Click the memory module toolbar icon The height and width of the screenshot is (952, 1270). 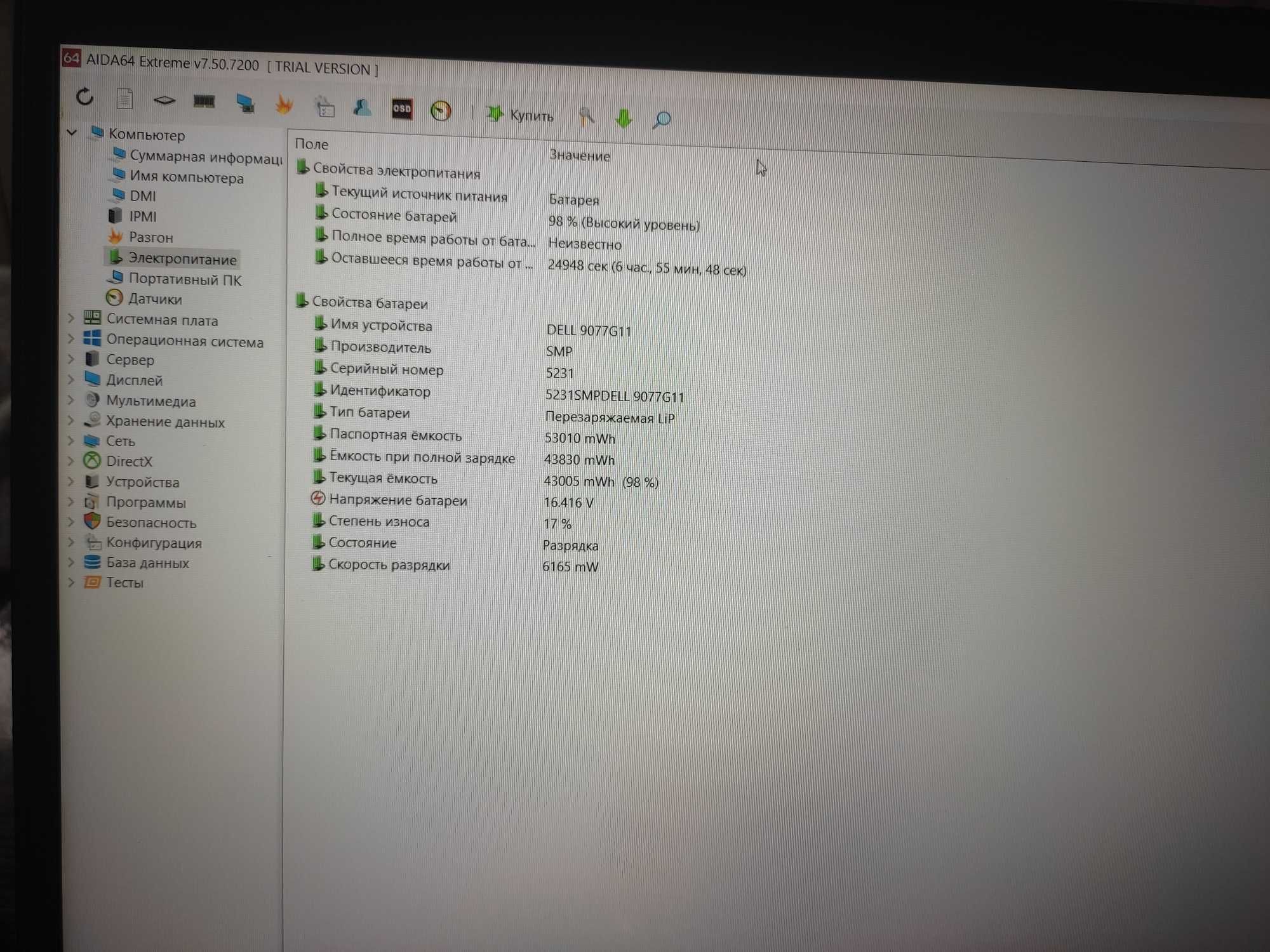[x=204, y=101]
